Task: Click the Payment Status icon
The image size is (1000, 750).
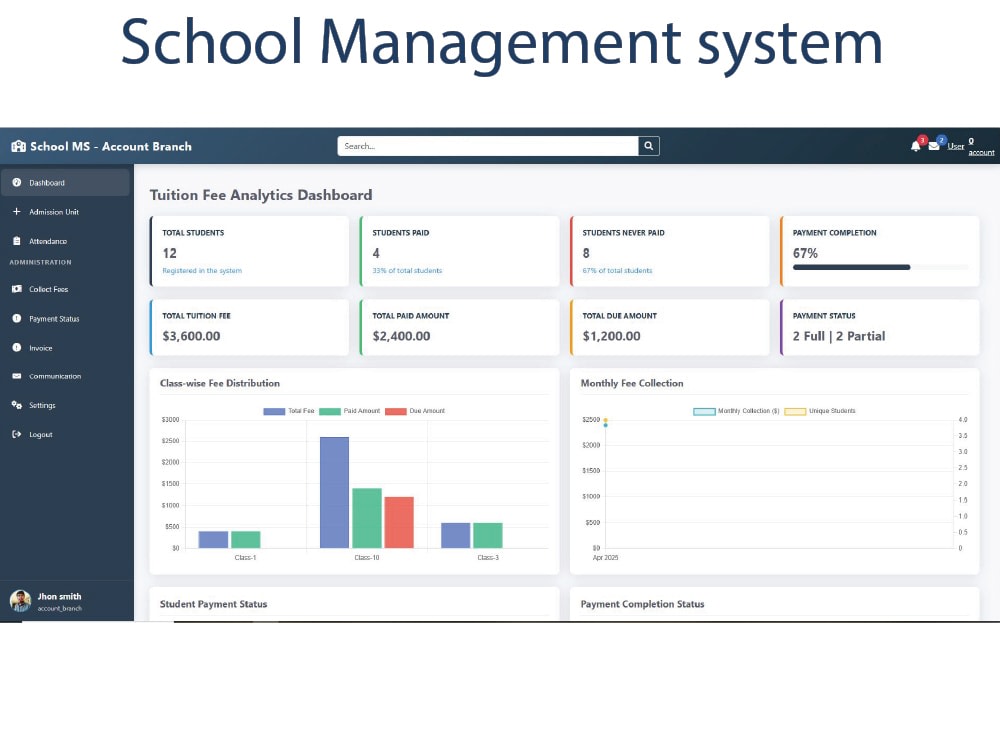Action: (17, 318)
